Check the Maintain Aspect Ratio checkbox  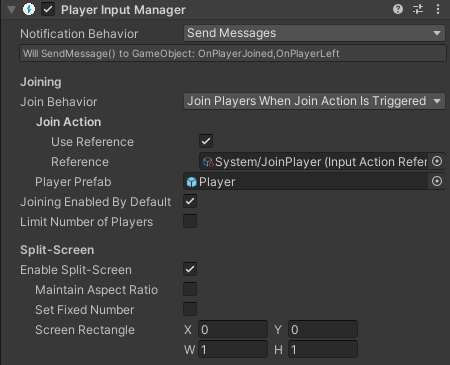click(190, 289)
